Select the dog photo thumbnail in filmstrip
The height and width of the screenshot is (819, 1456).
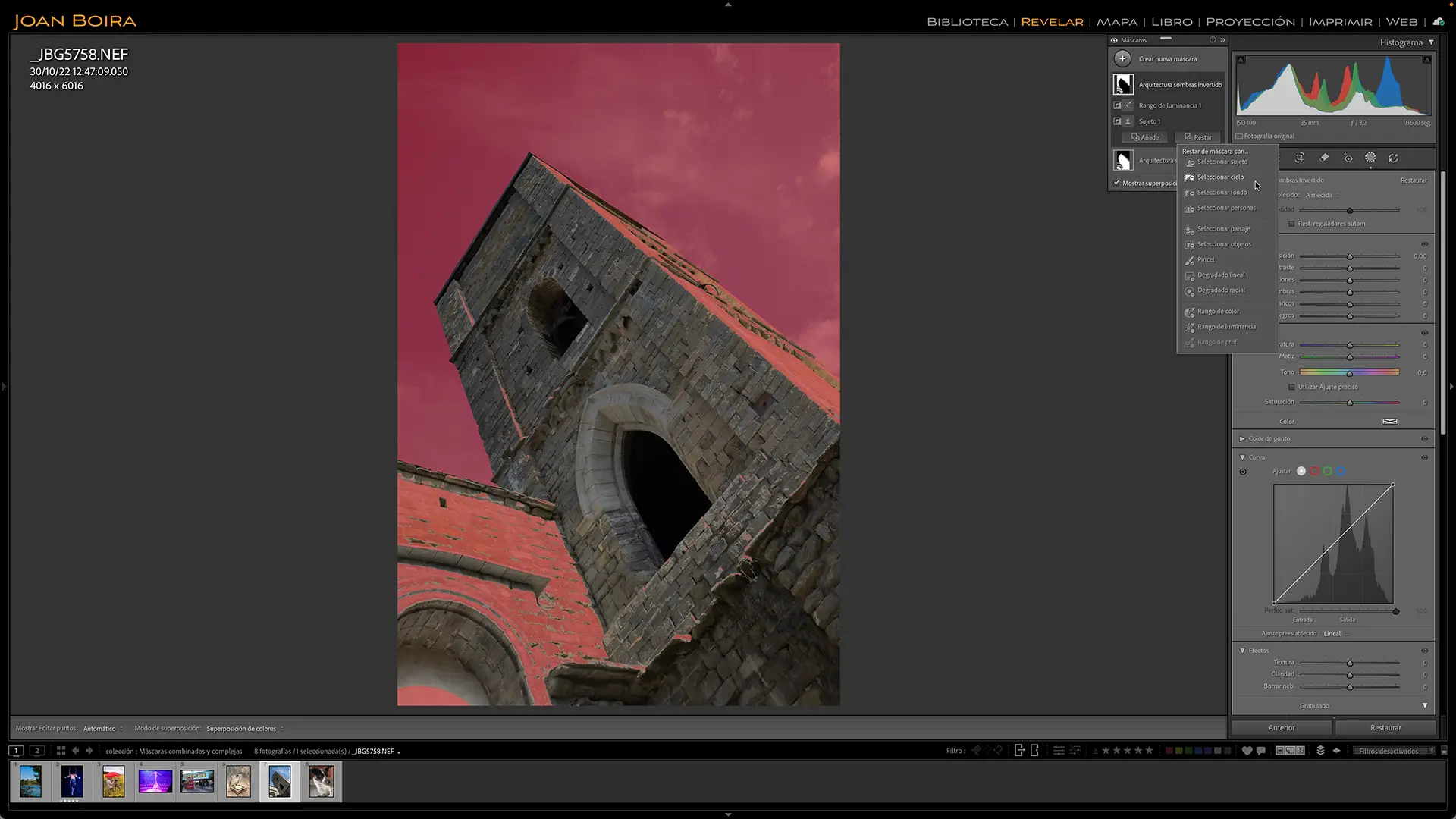coord(322,782)
